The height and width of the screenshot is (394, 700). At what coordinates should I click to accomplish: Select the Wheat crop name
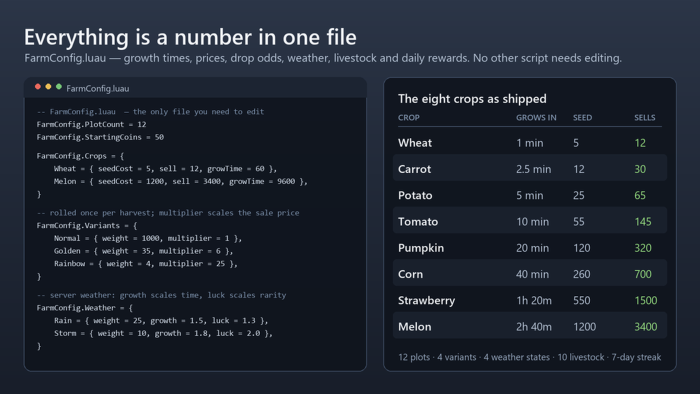[x=415, y=143]
